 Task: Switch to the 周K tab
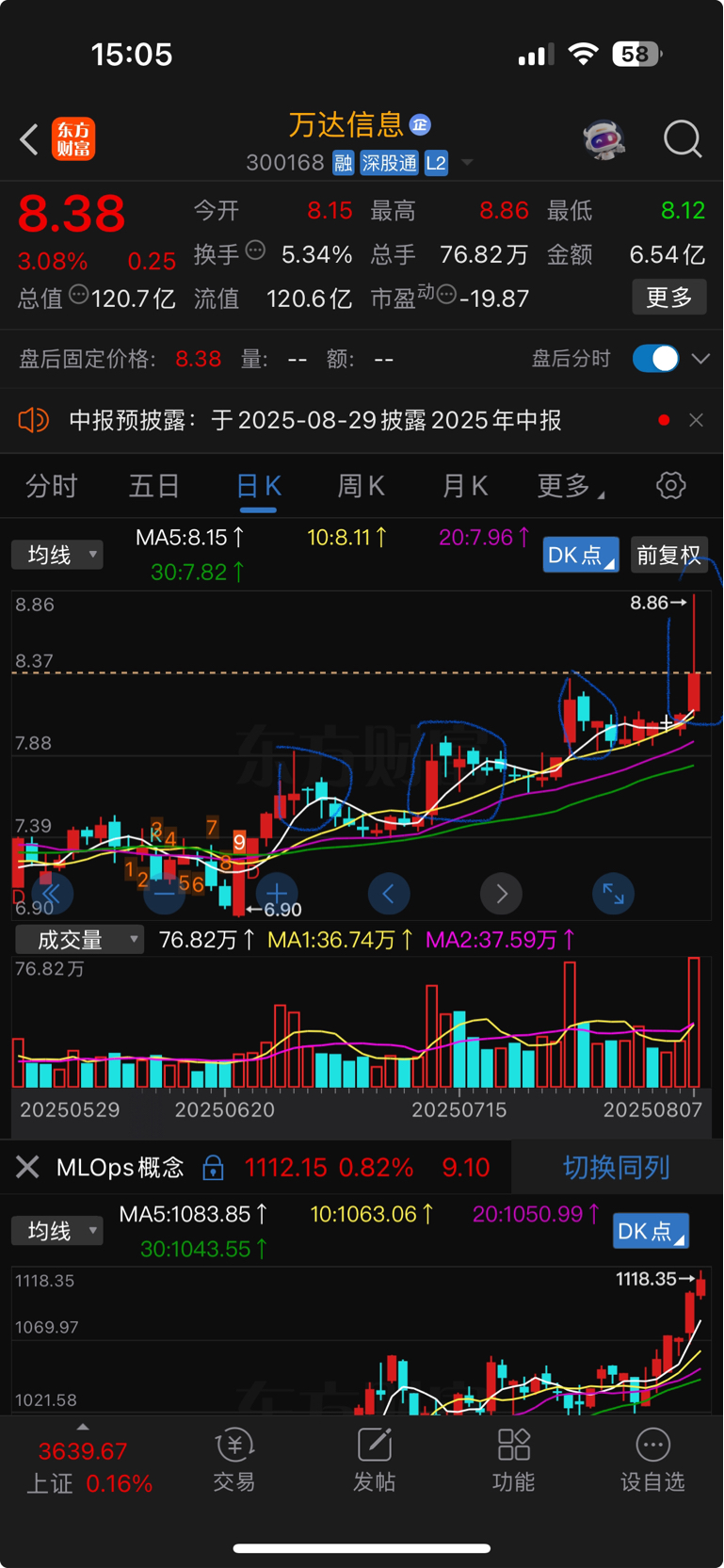(x=362, y=486)
